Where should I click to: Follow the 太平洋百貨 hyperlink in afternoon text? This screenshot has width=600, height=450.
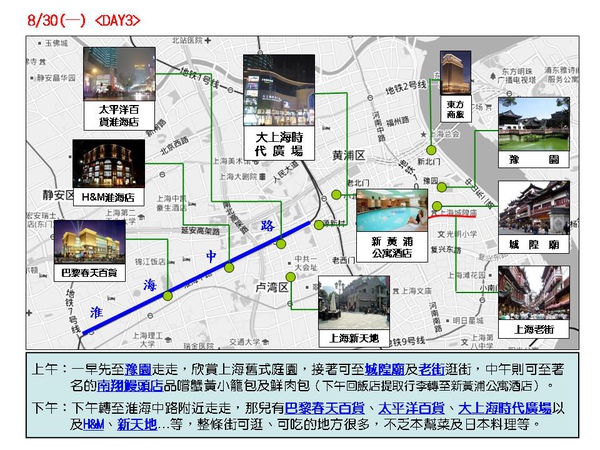click(x=411, y=408)
